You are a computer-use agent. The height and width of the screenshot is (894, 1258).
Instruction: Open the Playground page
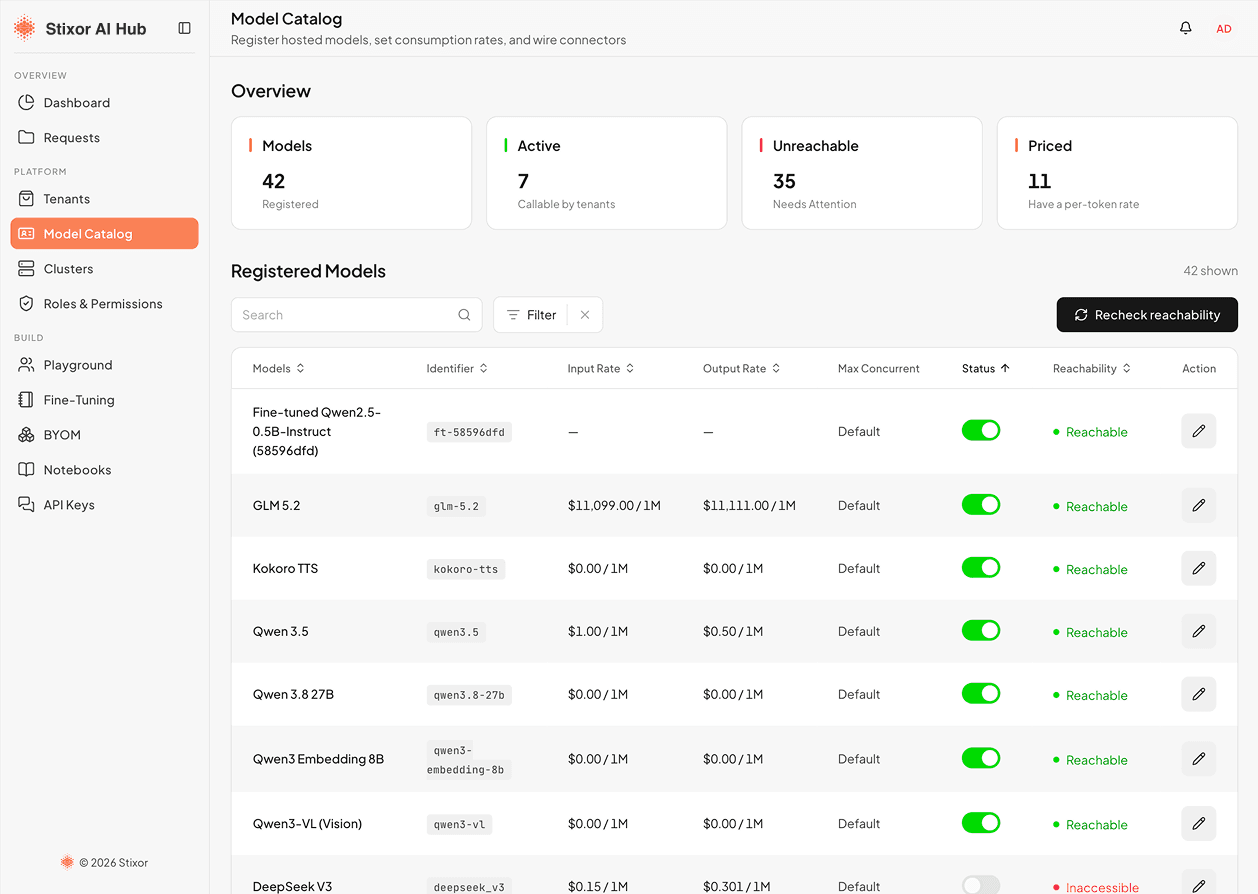tap(104, 365)
